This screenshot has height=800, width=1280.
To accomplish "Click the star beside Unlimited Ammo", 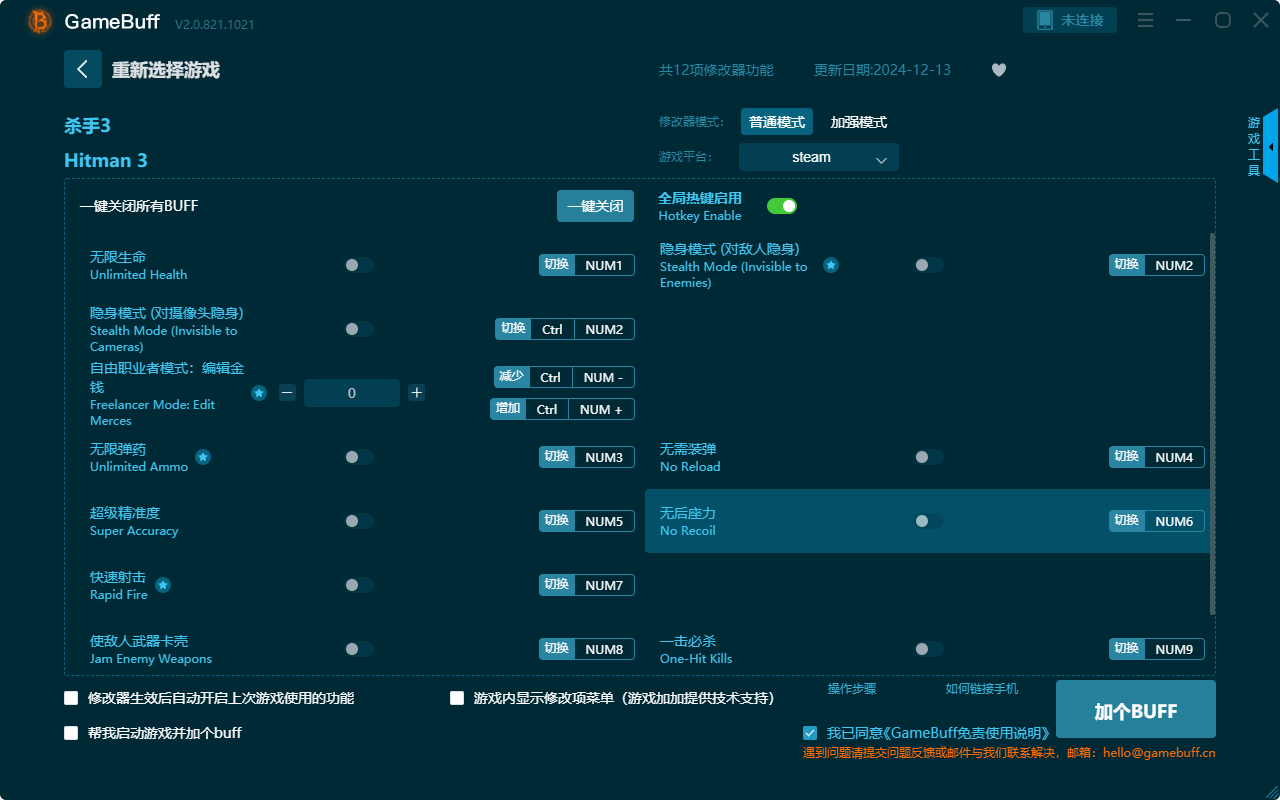I will 203,457.
